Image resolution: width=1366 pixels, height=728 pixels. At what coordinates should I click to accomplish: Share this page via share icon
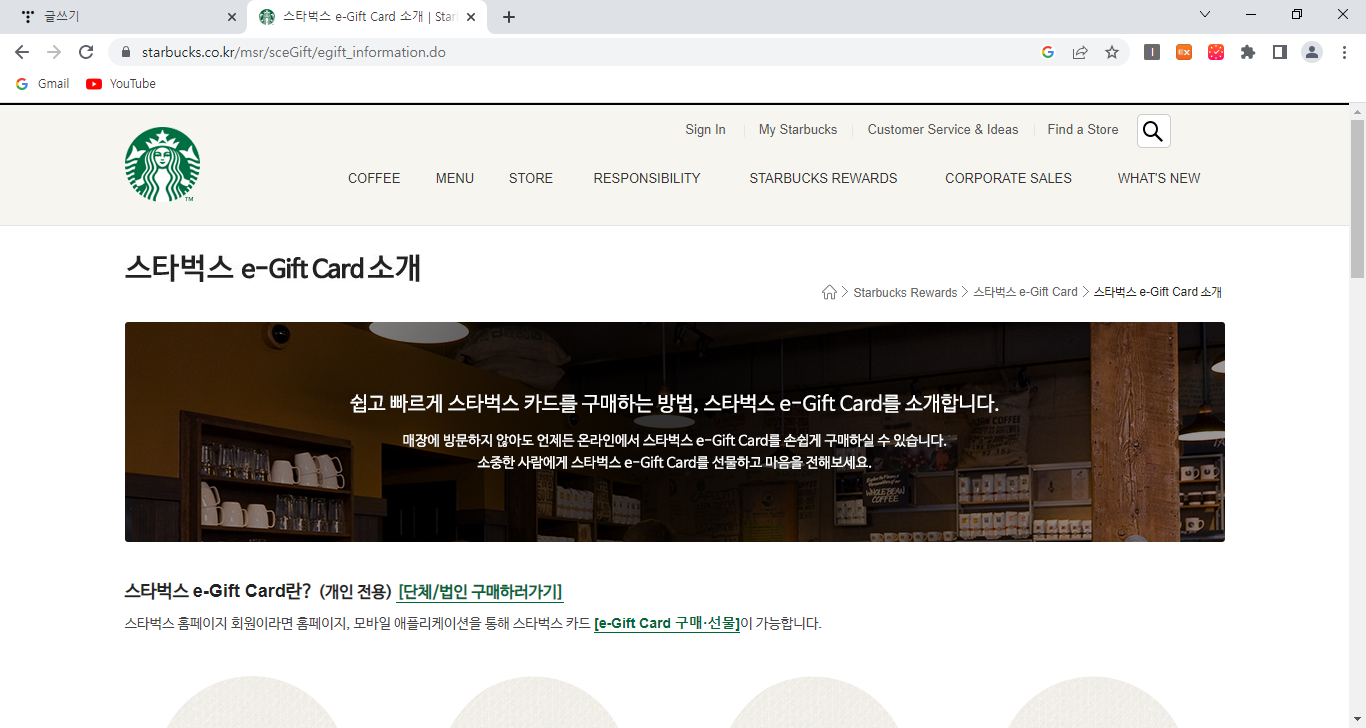1080,52
